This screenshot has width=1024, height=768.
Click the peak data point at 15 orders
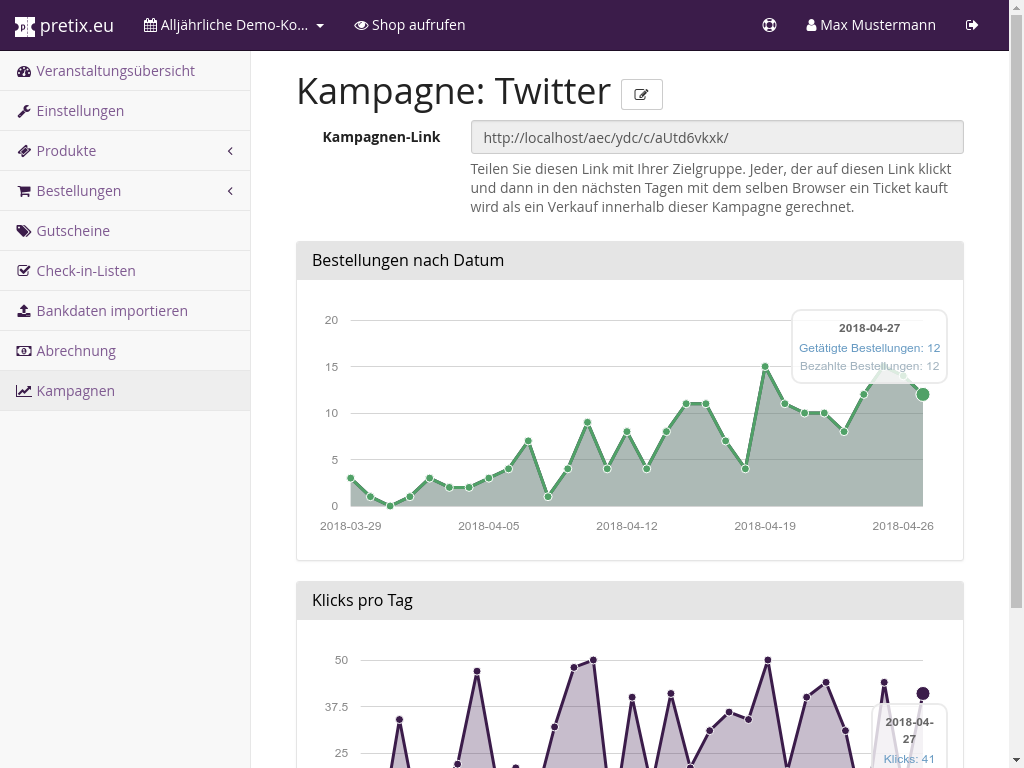(765, 367)
